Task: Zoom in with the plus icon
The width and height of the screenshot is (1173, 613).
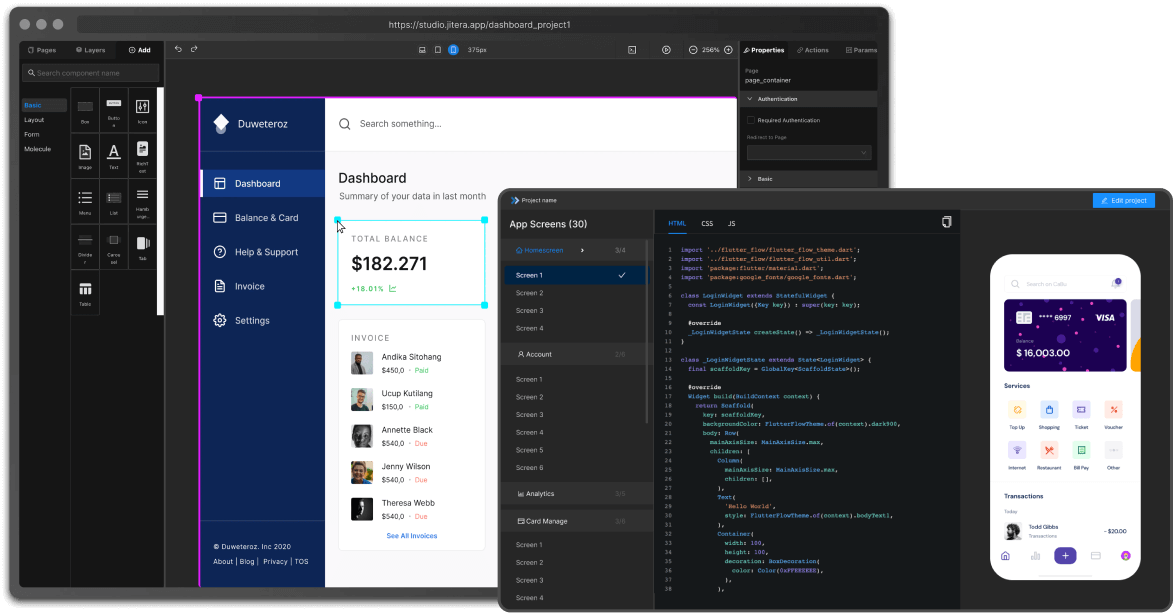Action: point(728,50)
